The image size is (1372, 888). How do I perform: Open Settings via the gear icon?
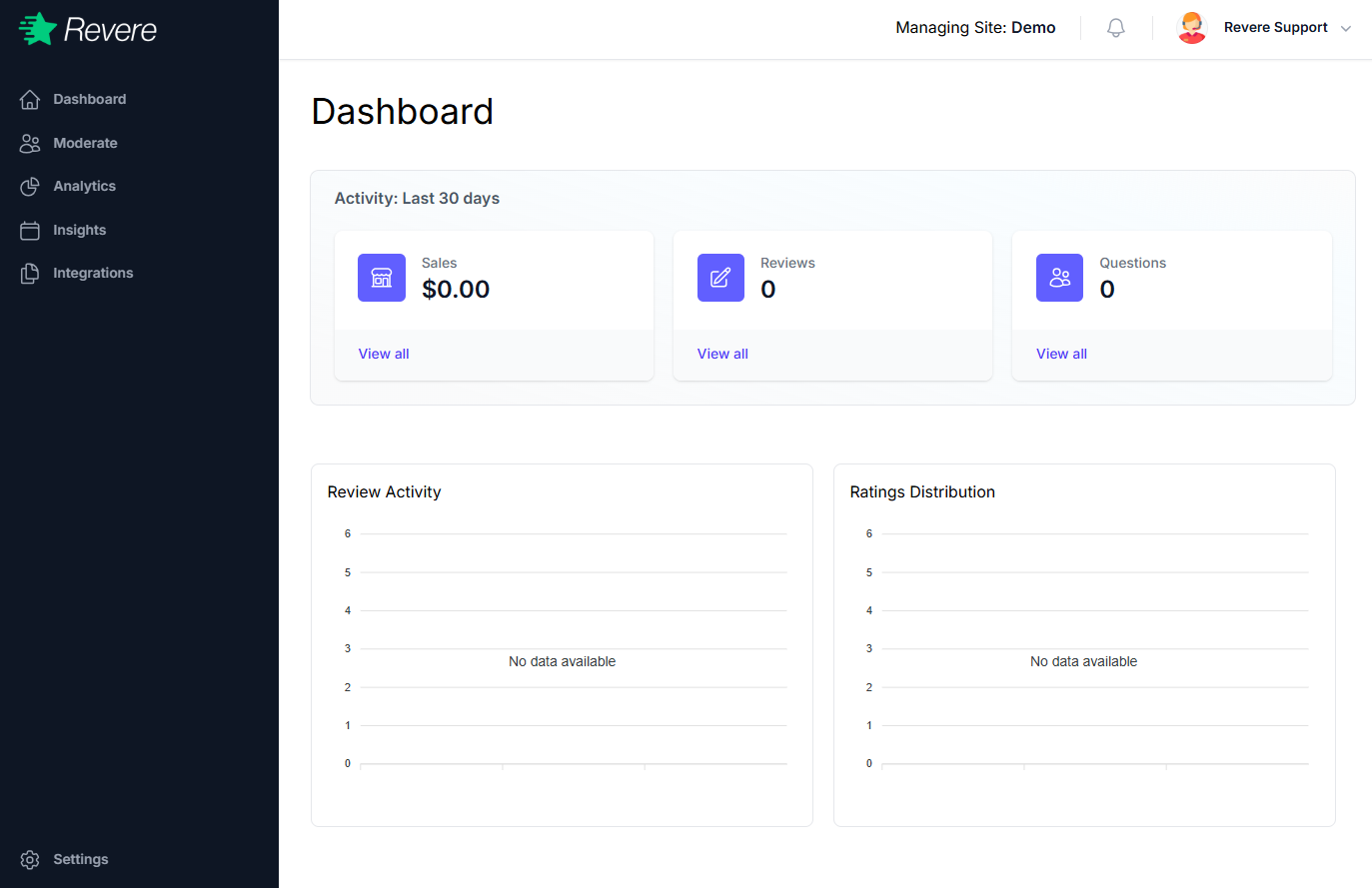click(29, 859)
